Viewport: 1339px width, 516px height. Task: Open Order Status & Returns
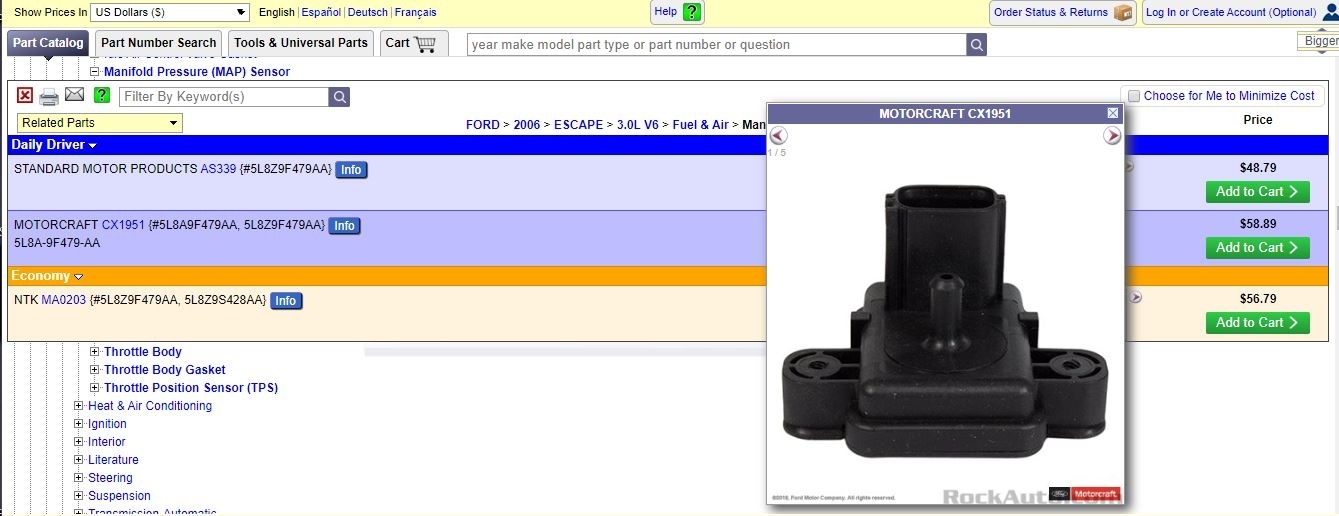(x=1063, y=13)
